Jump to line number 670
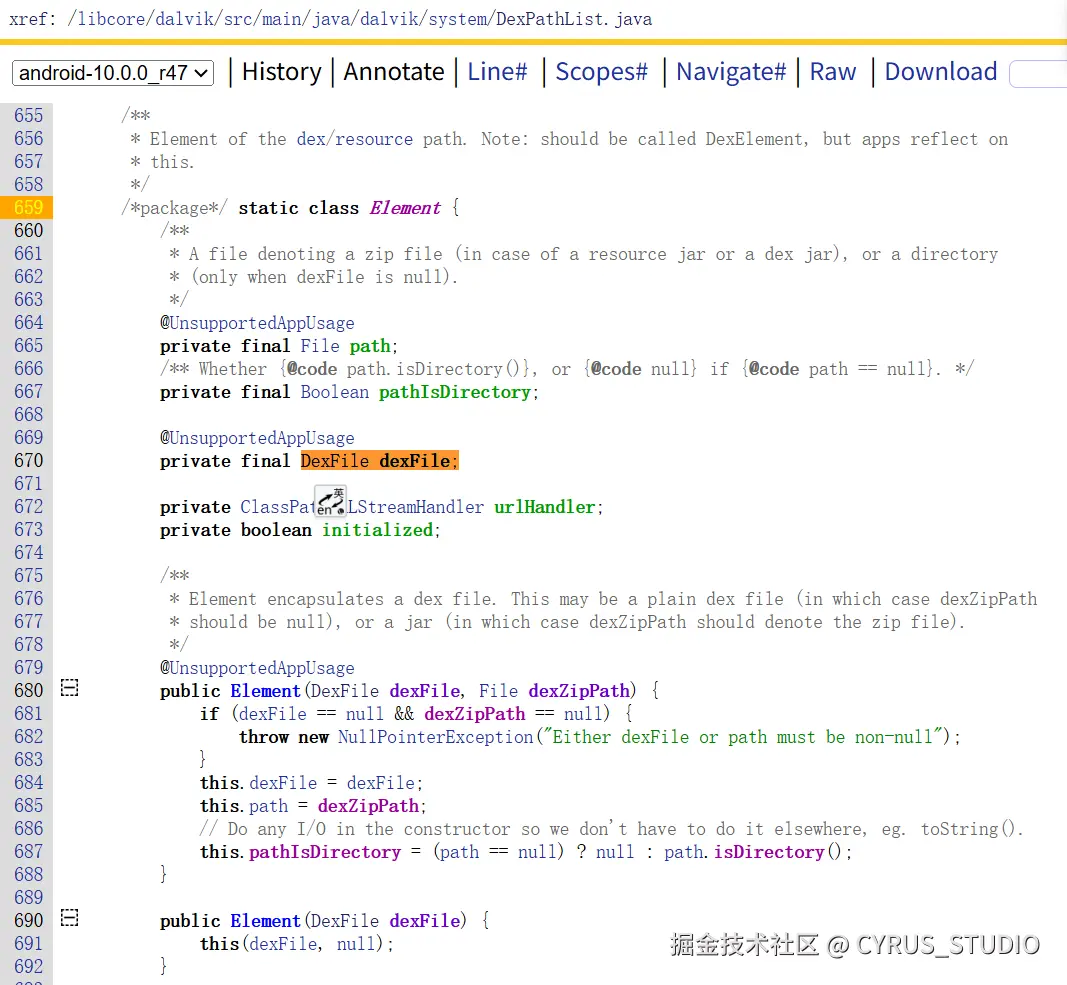The height and width of the screenshot is (985, 1067). (x=28, y=460)
